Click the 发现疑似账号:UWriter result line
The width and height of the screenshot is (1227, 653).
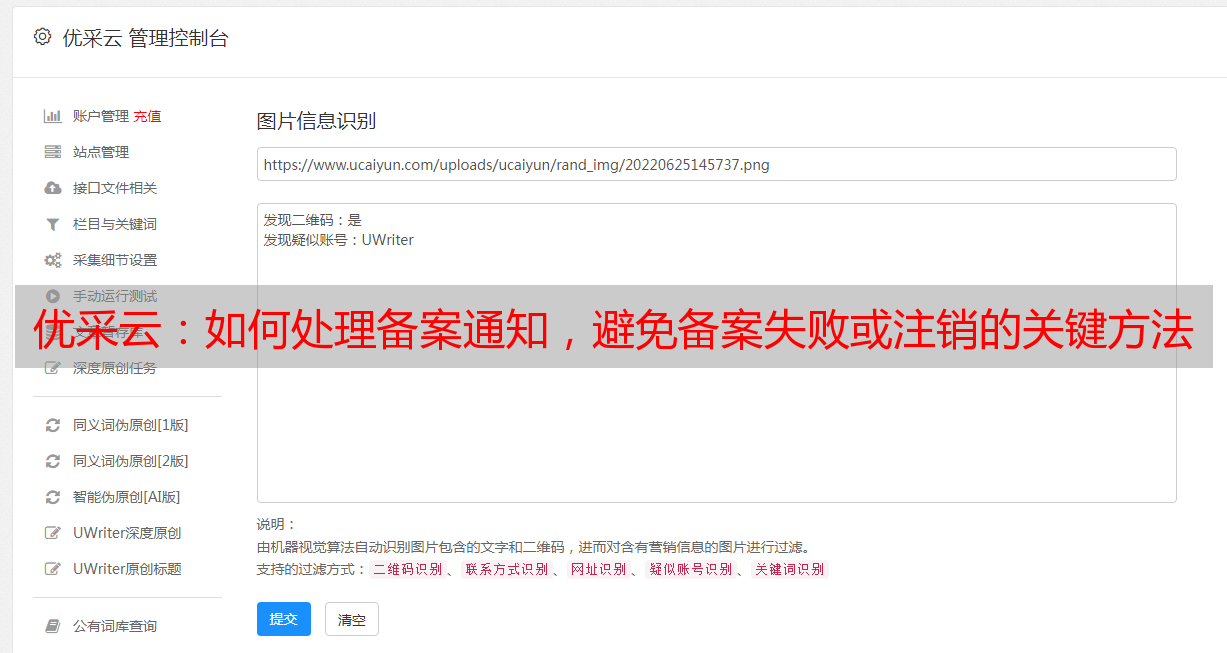[x=339, y=240]
